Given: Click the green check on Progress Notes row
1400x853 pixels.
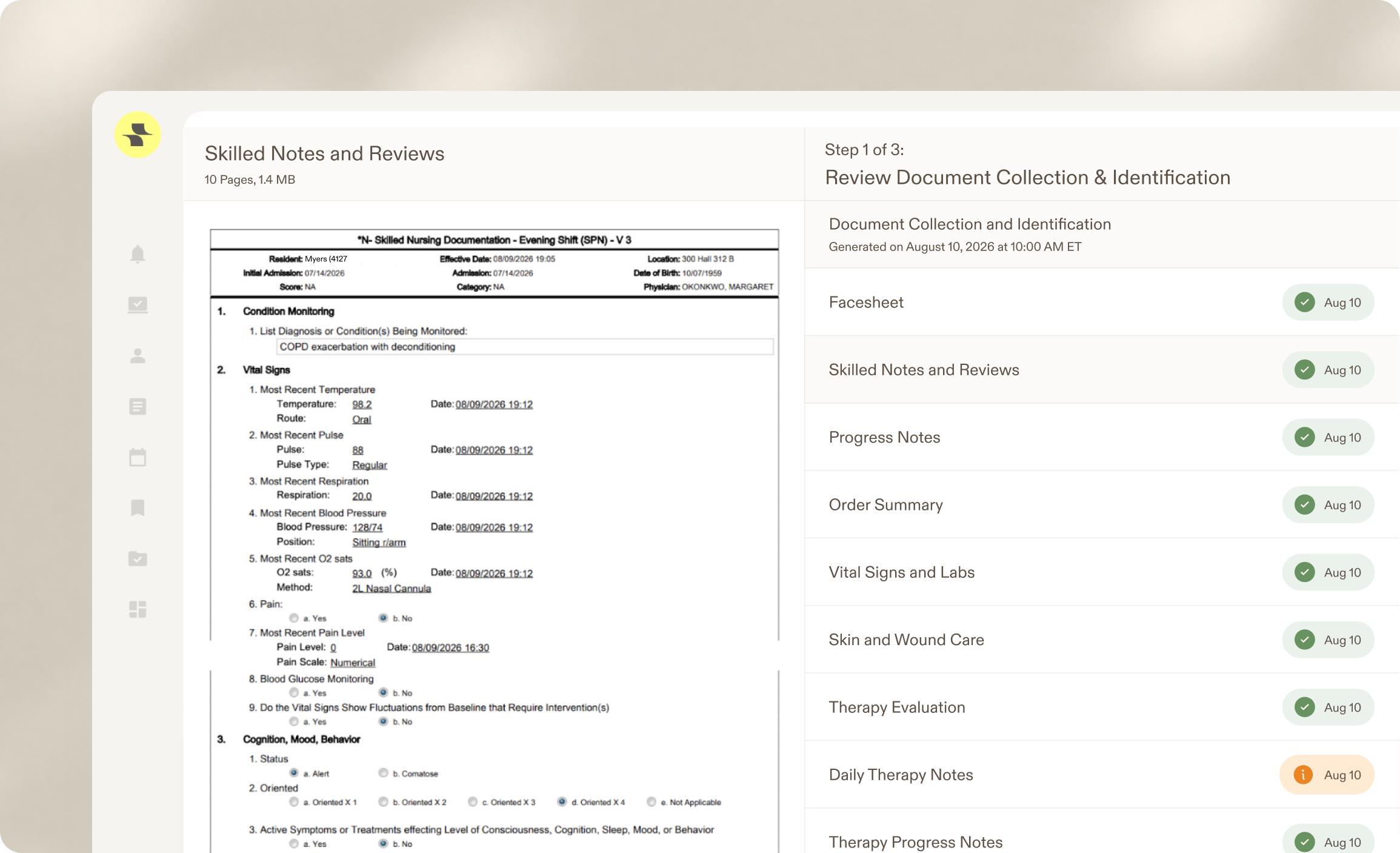Looking at the screenshot, I should (1304, 437).
